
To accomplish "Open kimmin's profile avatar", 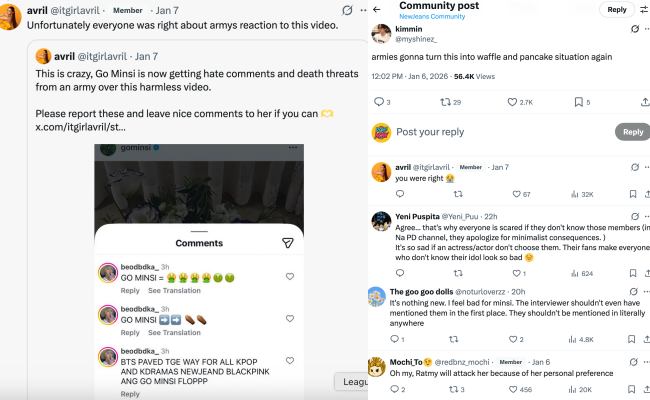I will click(381, 34).
